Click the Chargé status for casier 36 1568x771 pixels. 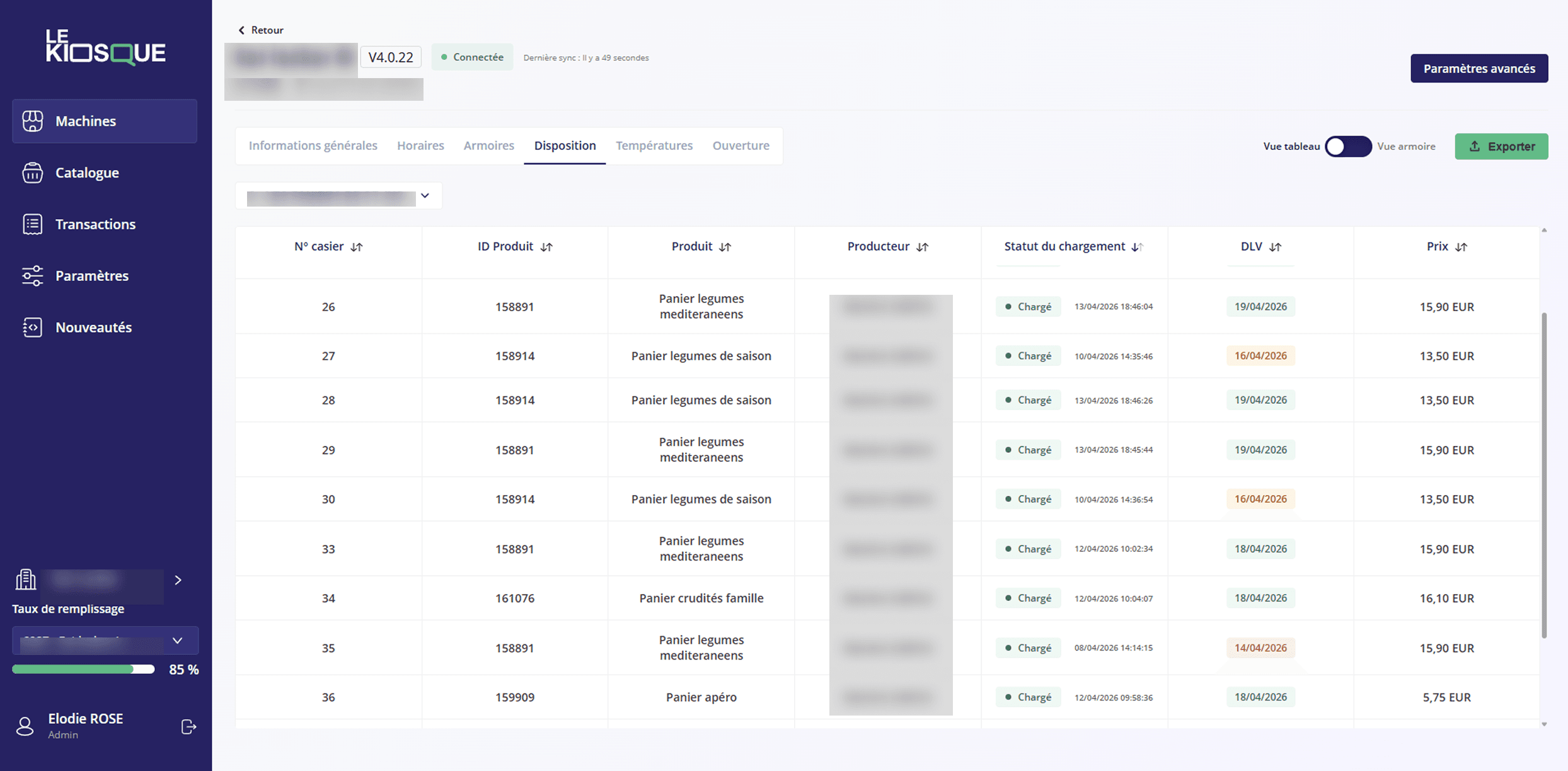coord(1029,697)
